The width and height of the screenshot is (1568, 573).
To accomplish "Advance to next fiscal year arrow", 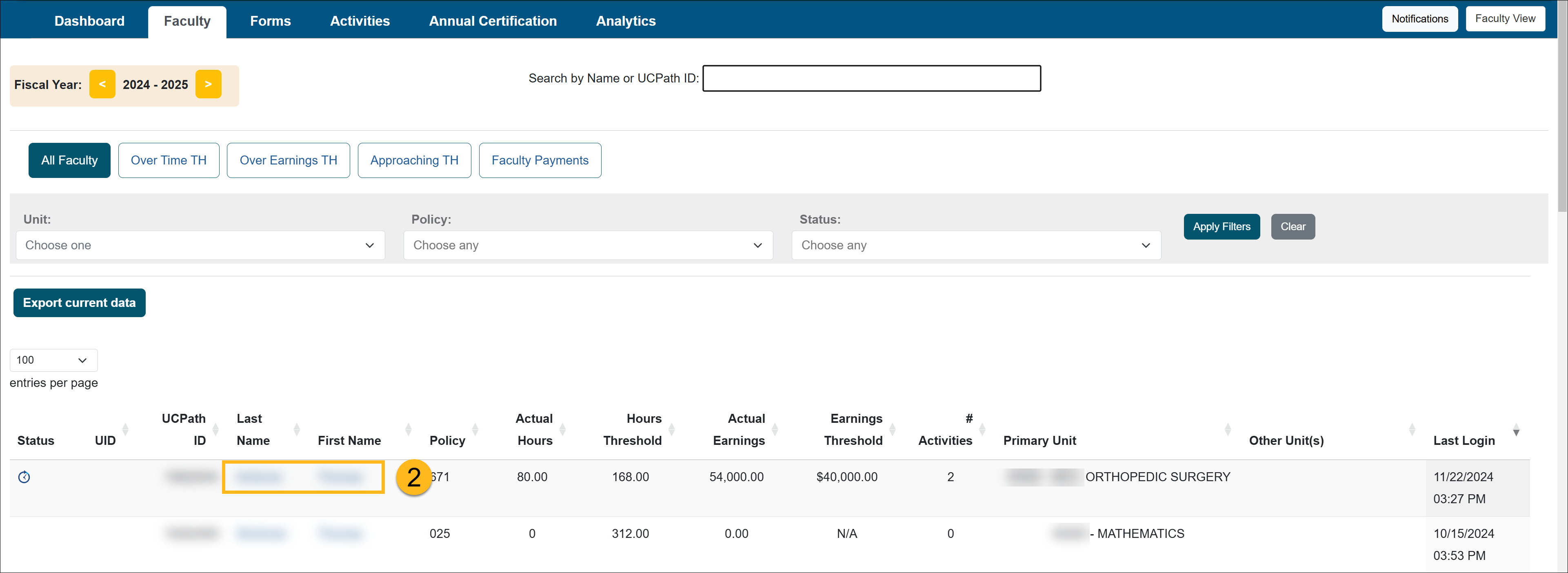I will click(208, 84).
